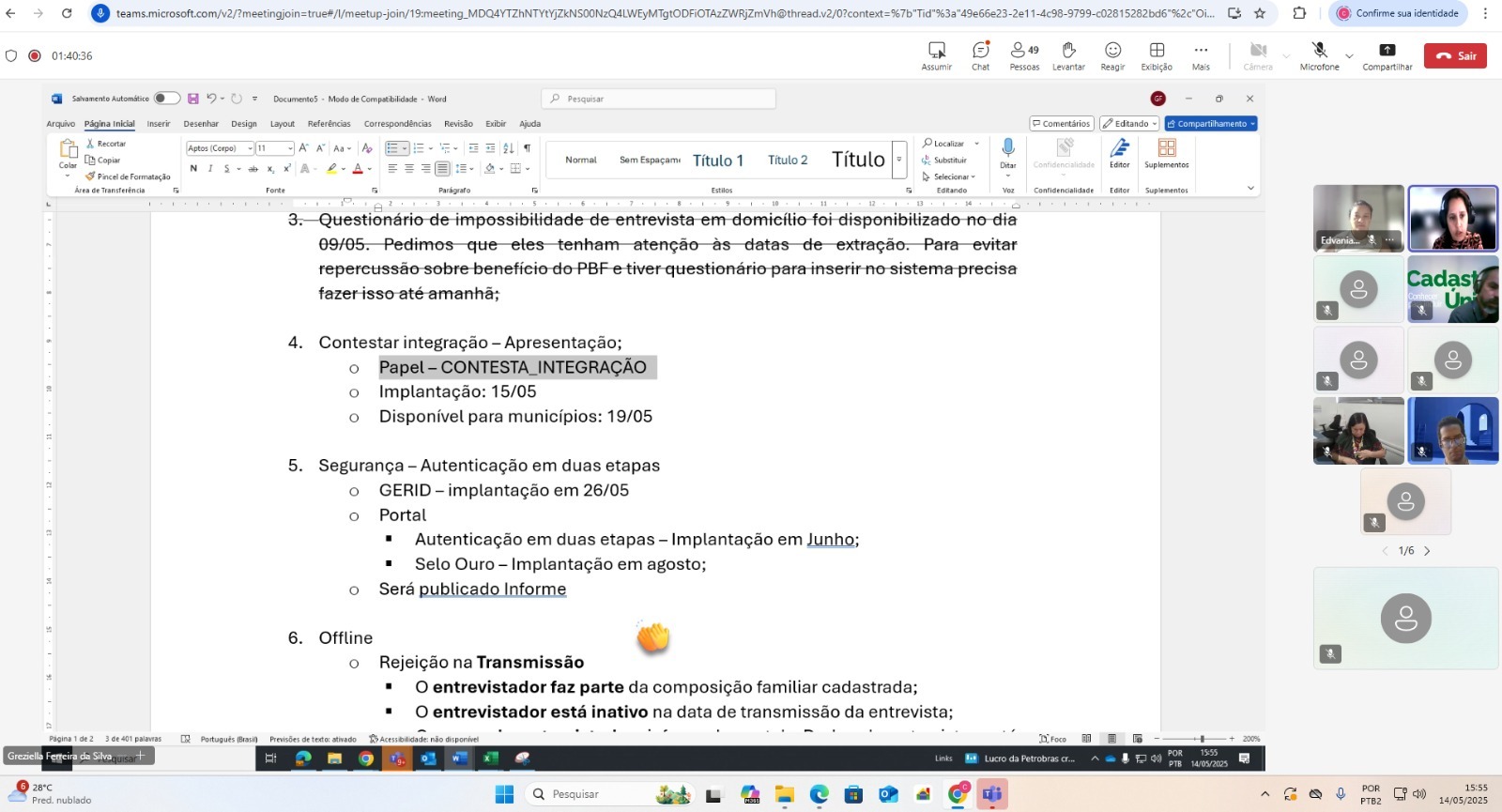Click the Confirme sua identidade button
This screenshot has height=812, width=1502.
[x=1399, y=13]
